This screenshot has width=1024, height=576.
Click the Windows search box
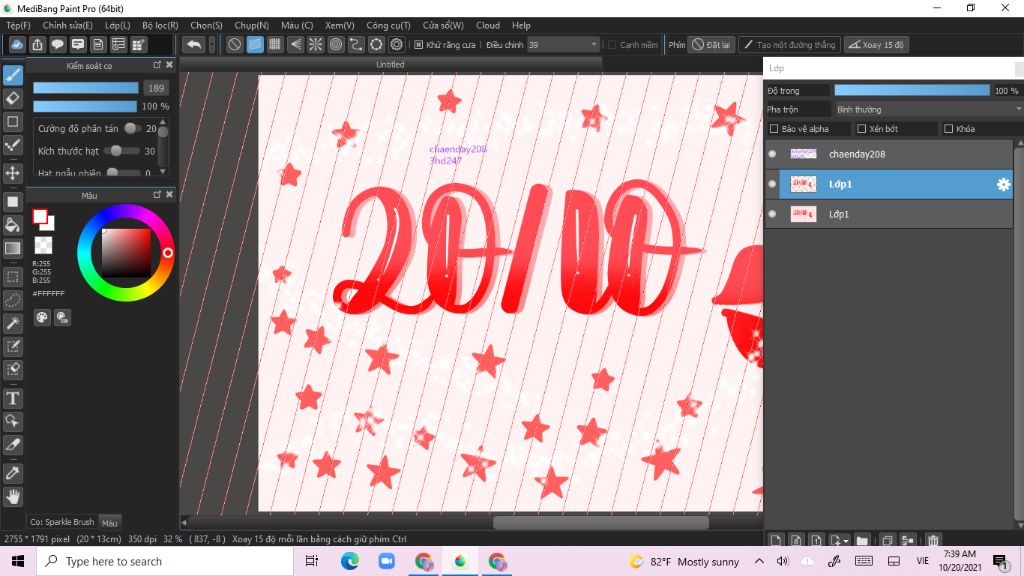165,561
